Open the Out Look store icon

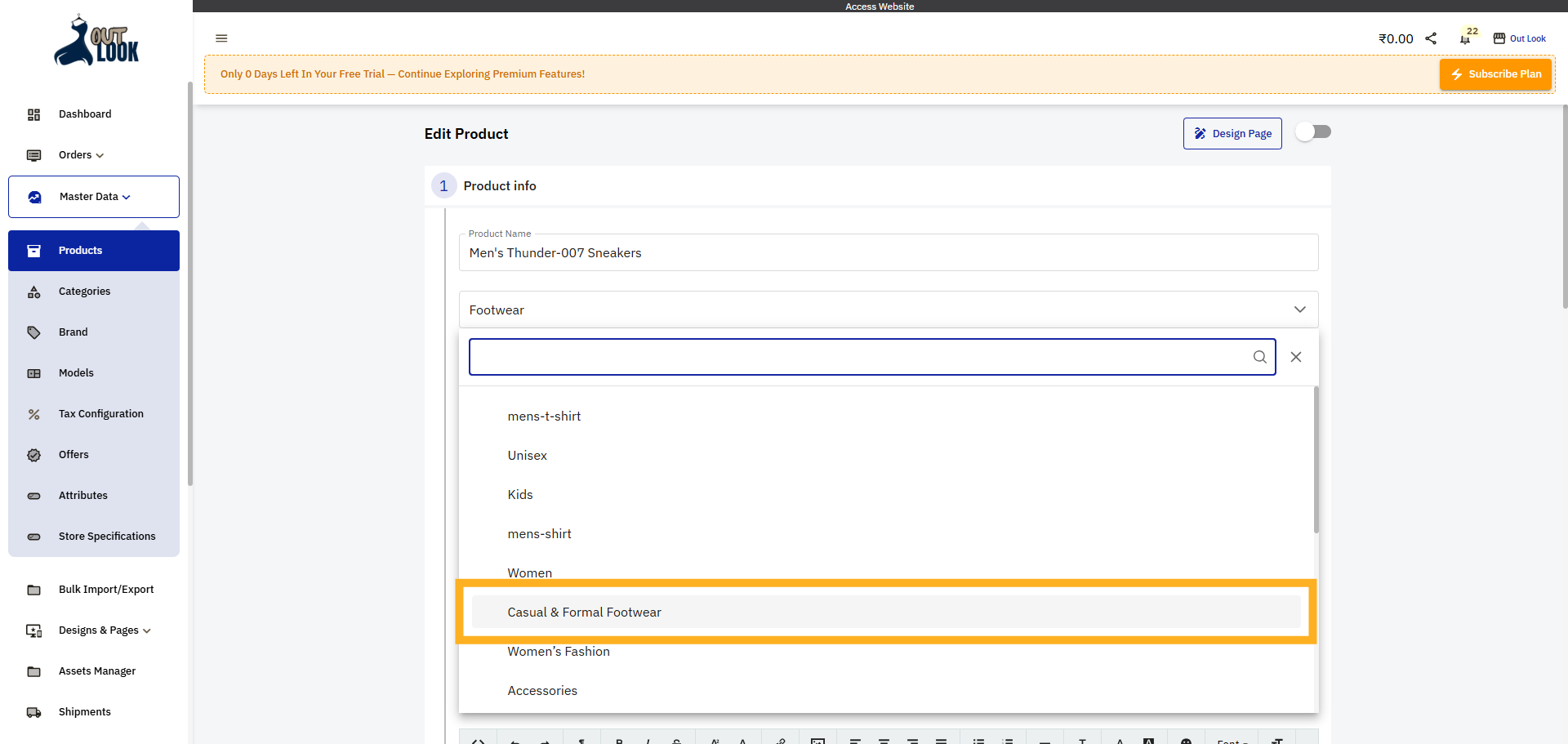pyautogui.click(x=1499, y=38)
